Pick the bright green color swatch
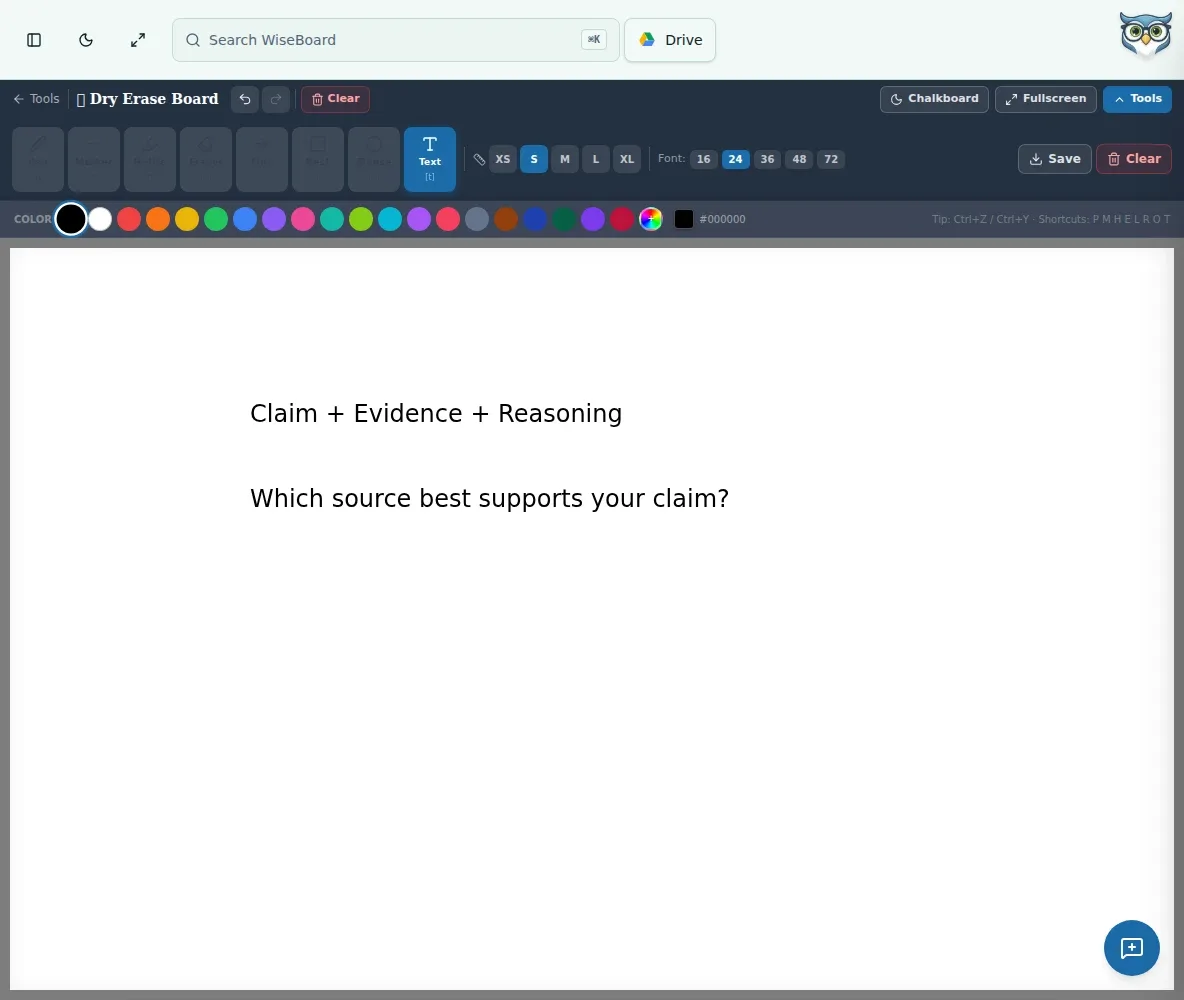This screenshot has height=1000, width=1184. [x=216, y=219]
